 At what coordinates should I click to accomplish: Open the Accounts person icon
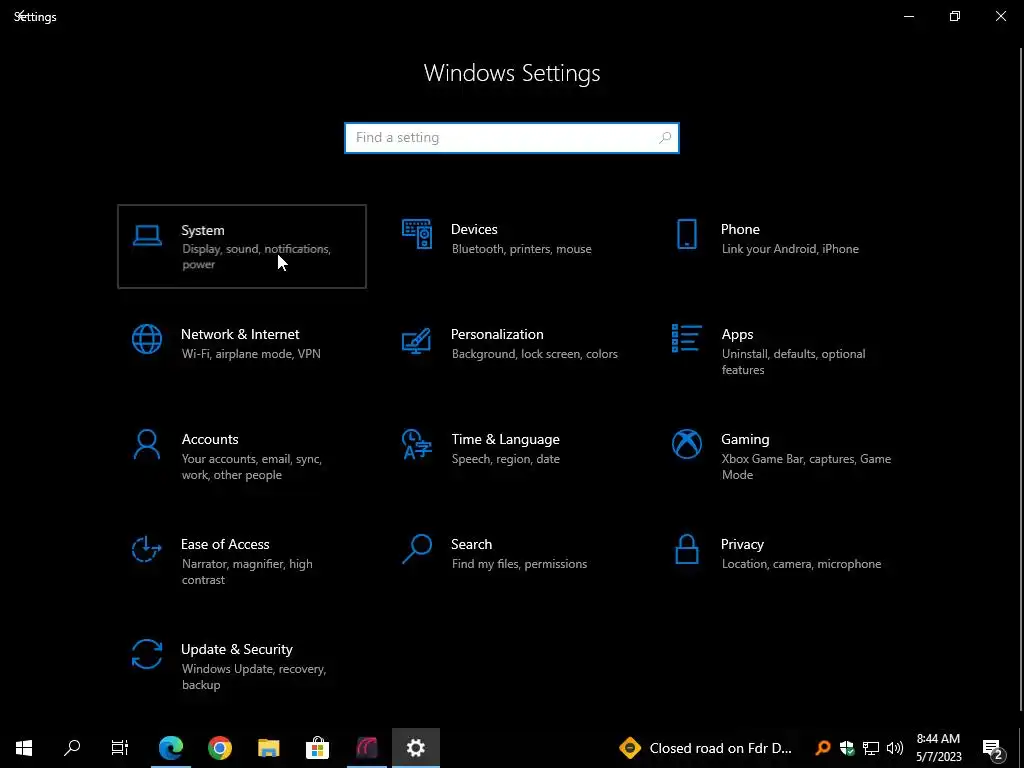tap(147, 444)
